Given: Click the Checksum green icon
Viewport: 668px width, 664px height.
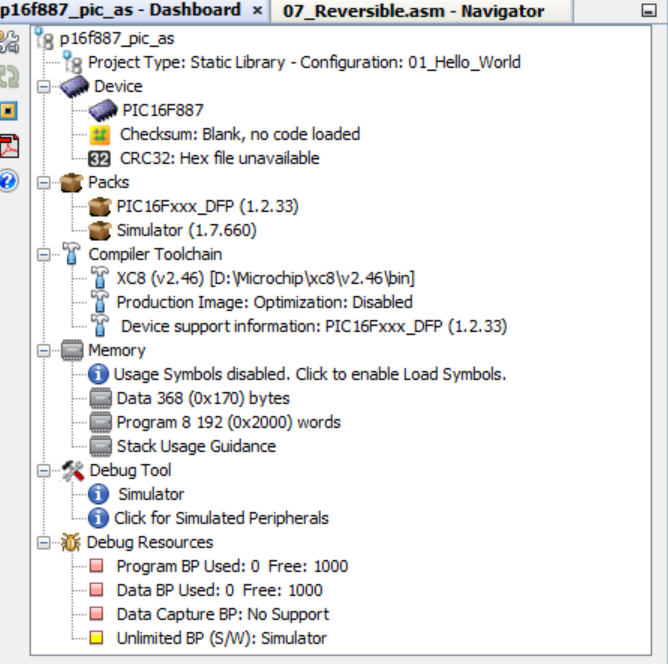Looking at the screenshot, I should click(x=101, y=134).
